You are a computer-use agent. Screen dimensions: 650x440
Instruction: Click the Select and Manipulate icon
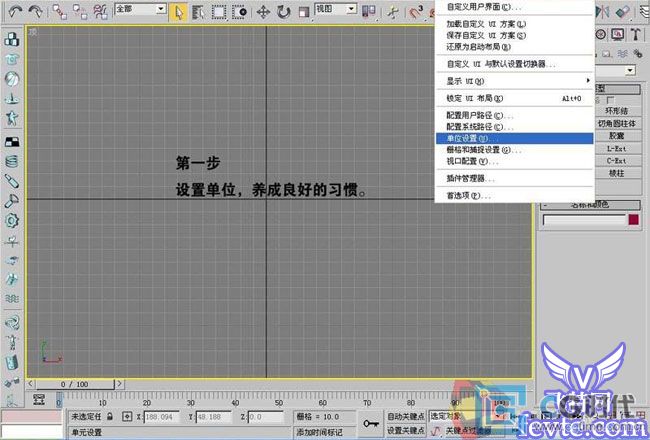[x=392, y=12]
